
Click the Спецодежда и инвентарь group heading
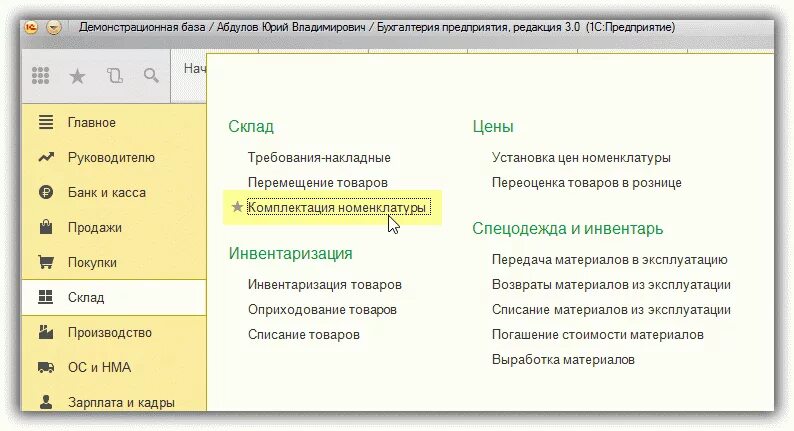568,228
